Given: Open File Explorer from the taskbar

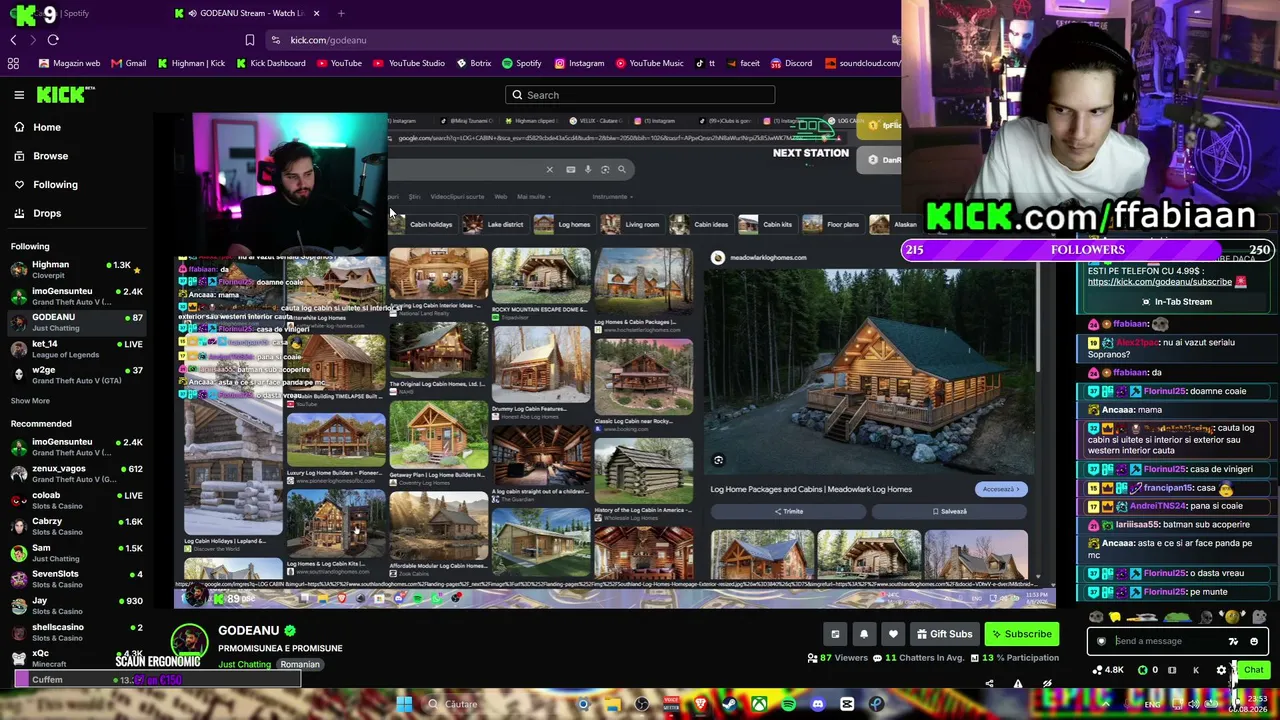Looking at the screenshot, I should pyautogui.click(x=612, y=704).
